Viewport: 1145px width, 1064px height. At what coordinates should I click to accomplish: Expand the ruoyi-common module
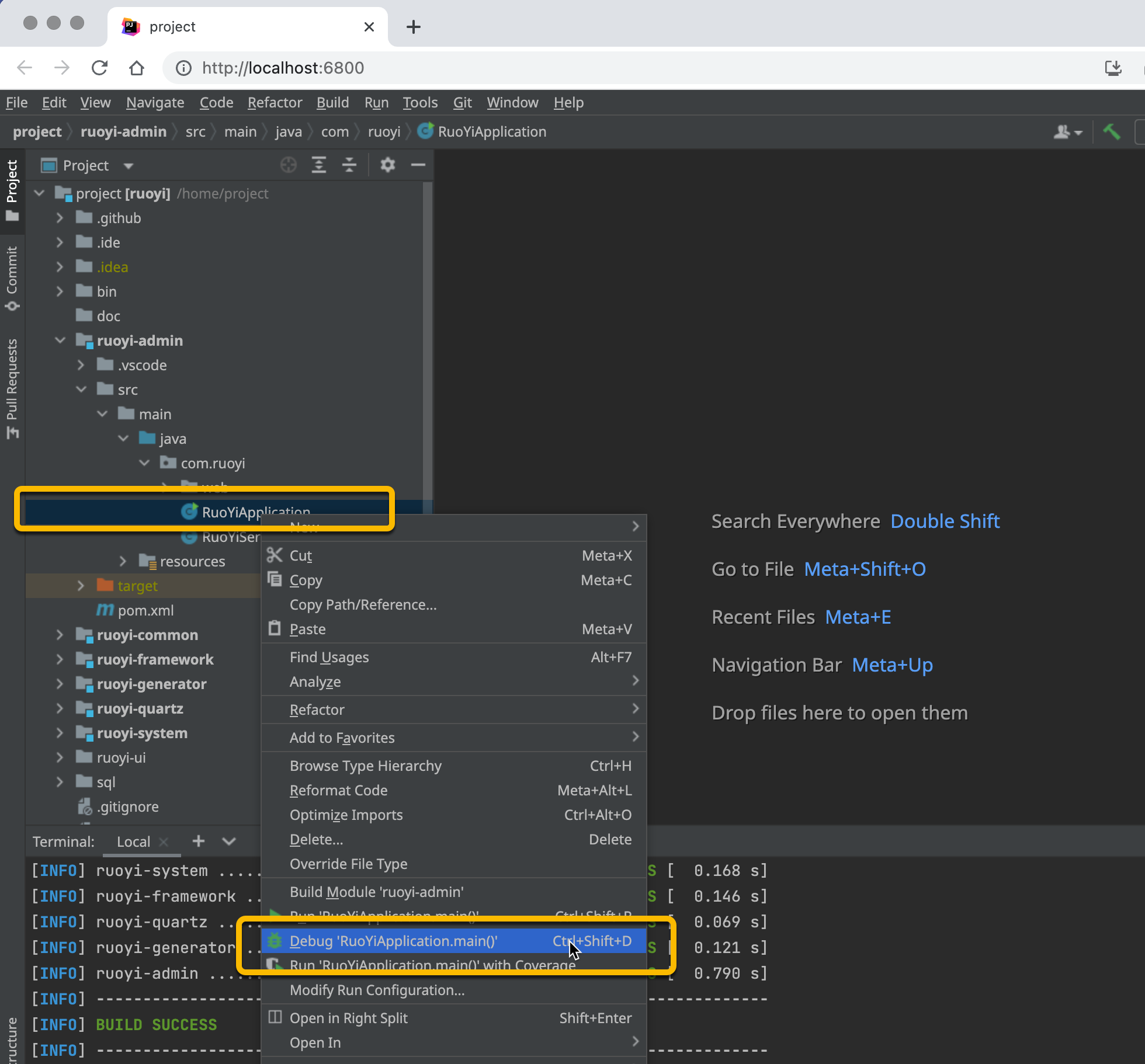coord(60,635)
